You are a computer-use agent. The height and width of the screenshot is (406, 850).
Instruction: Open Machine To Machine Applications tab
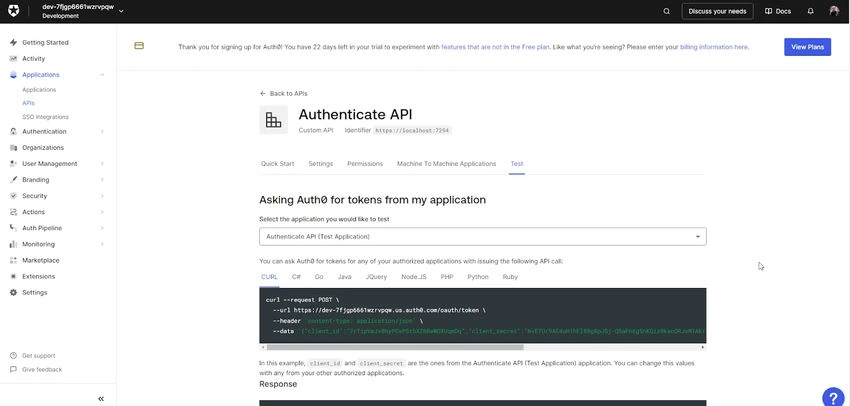pos(446,164)
